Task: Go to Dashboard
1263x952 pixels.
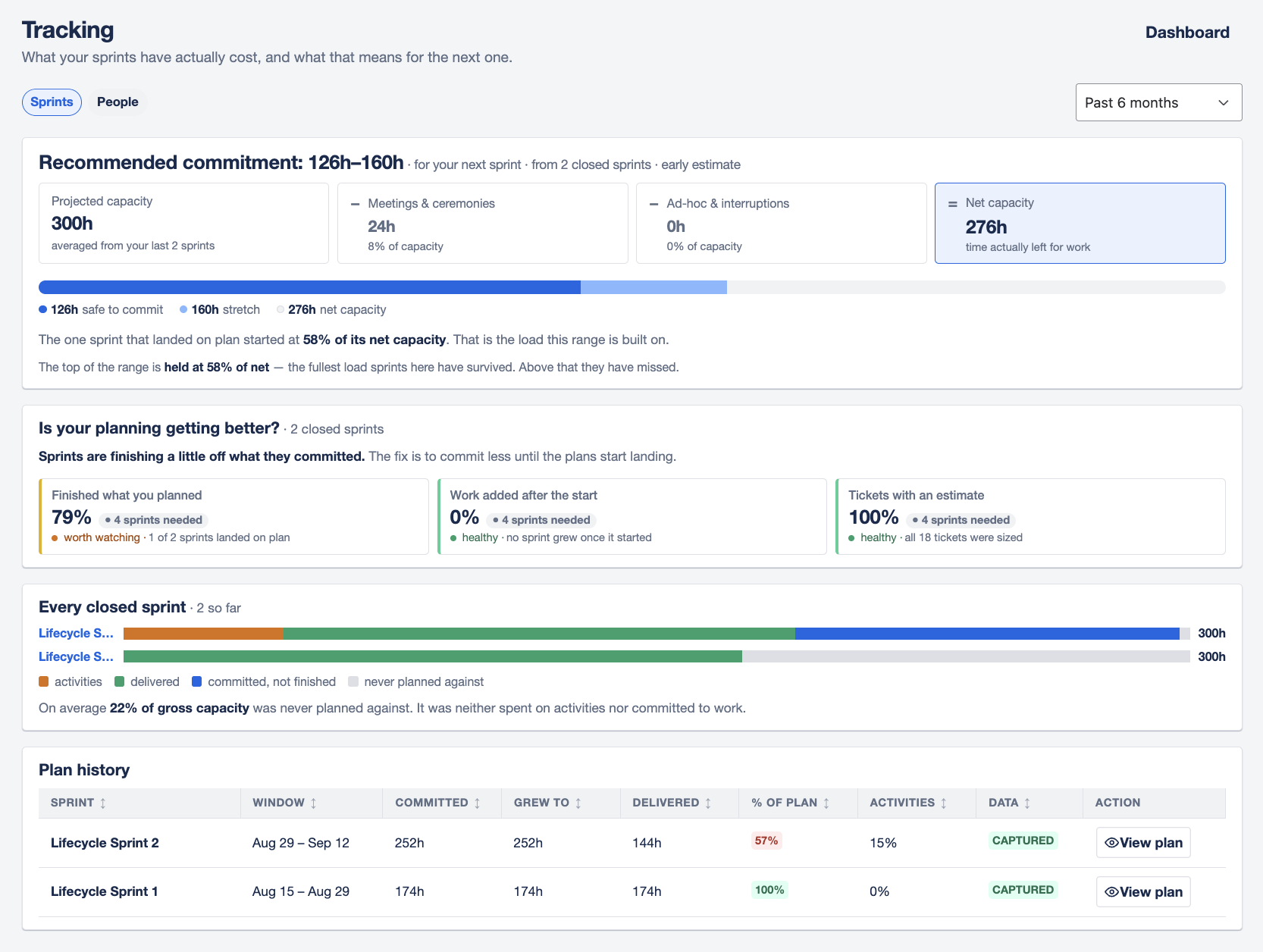Action: point(1187,33)
